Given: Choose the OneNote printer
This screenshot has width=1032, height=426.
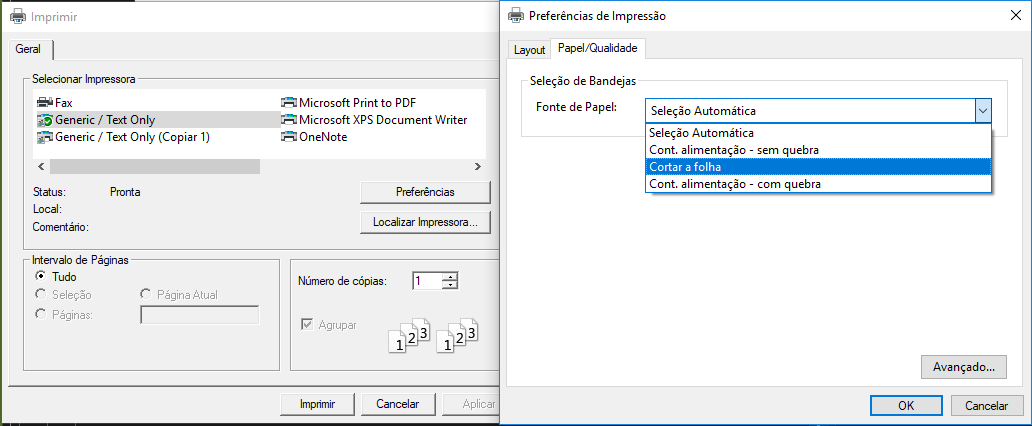Looking at the screenshot, I should tap(315, 137).
